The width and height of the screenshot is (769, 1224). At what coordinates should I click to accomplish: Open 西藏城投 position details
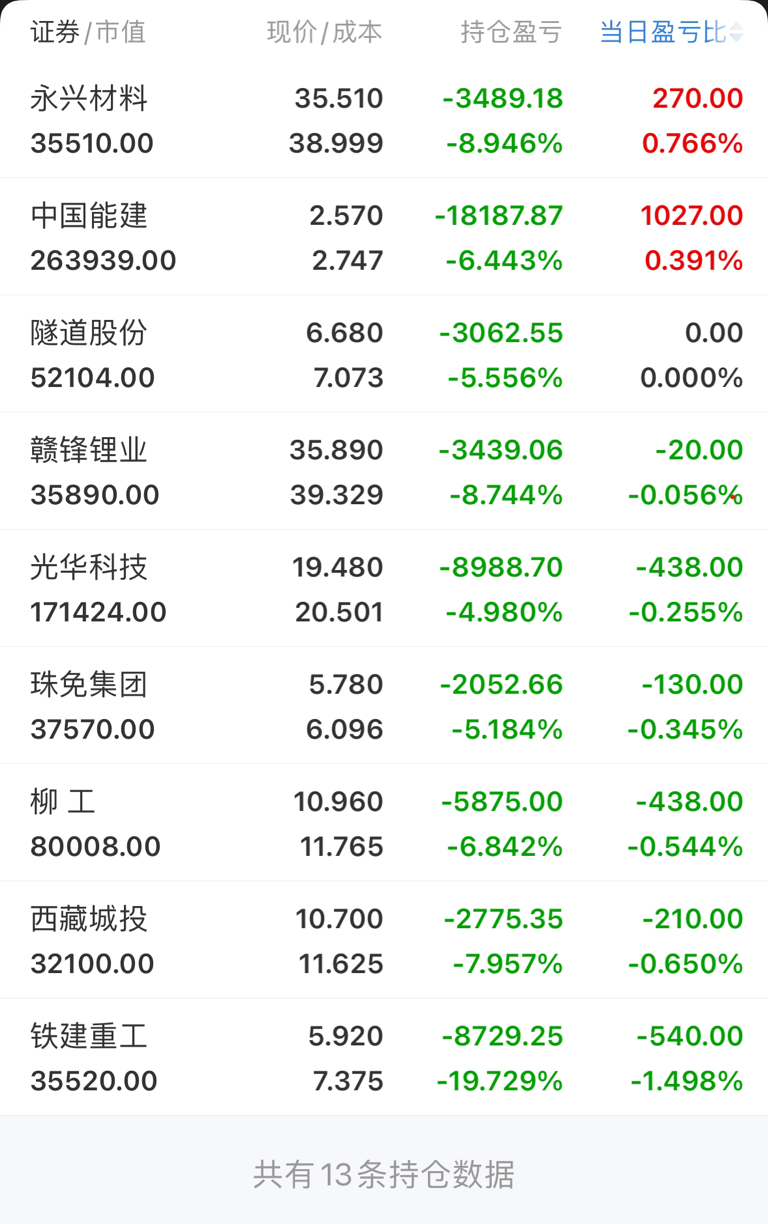(x=384, y=939)
